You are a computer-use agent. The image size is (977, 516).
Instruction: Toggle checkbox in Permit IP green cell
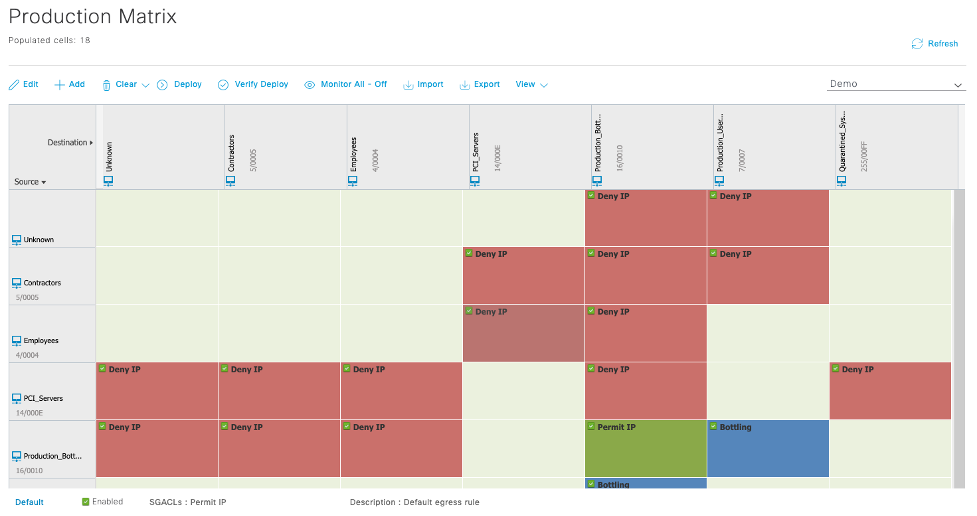point(591,427)
